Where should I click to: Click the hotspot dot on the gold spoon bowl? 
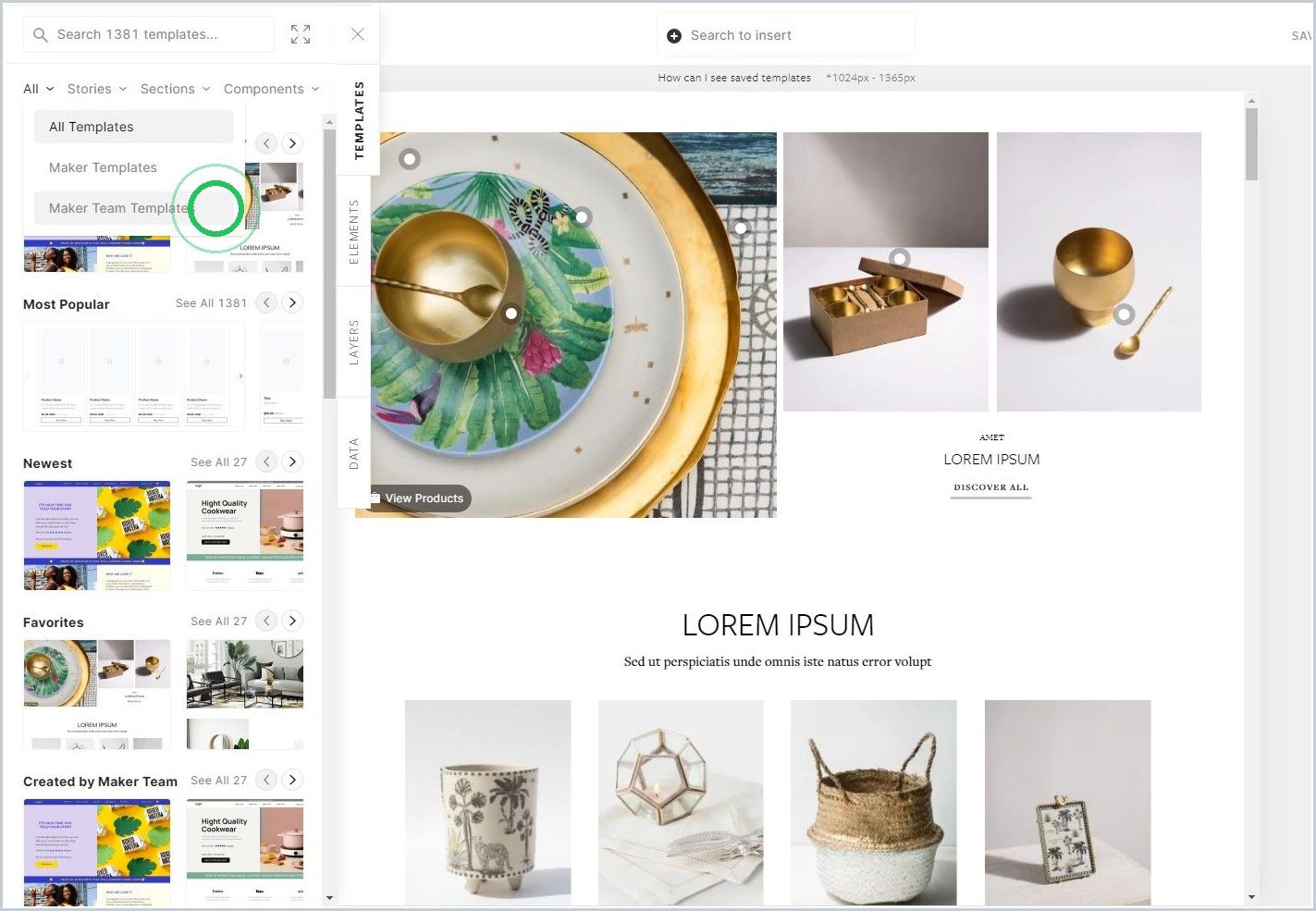(511, 314)
